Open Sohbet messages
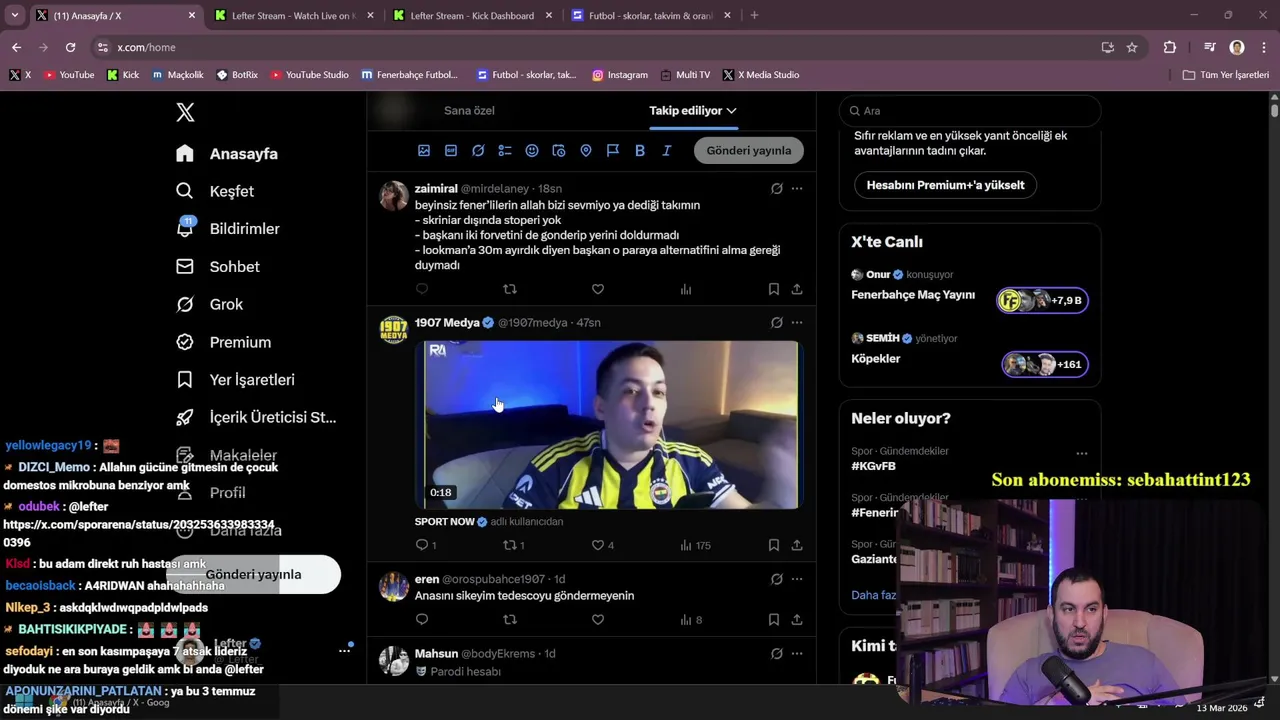Screen dimensions: 1280x720 (x=218, y=267)
